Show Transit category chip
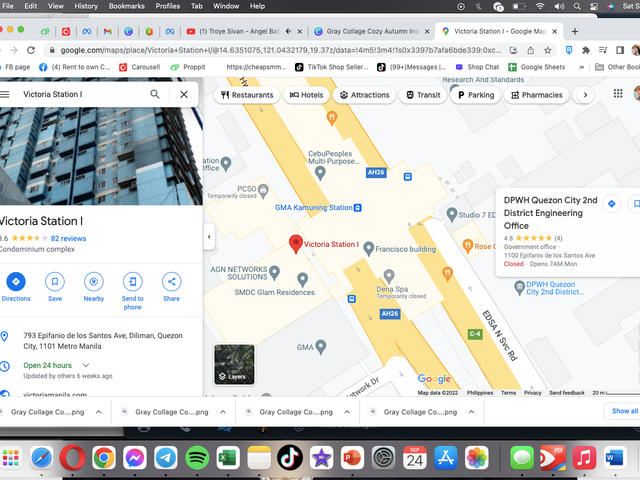Screen dimensions: 640x480 pyautogui.click(x=423, y=95)
